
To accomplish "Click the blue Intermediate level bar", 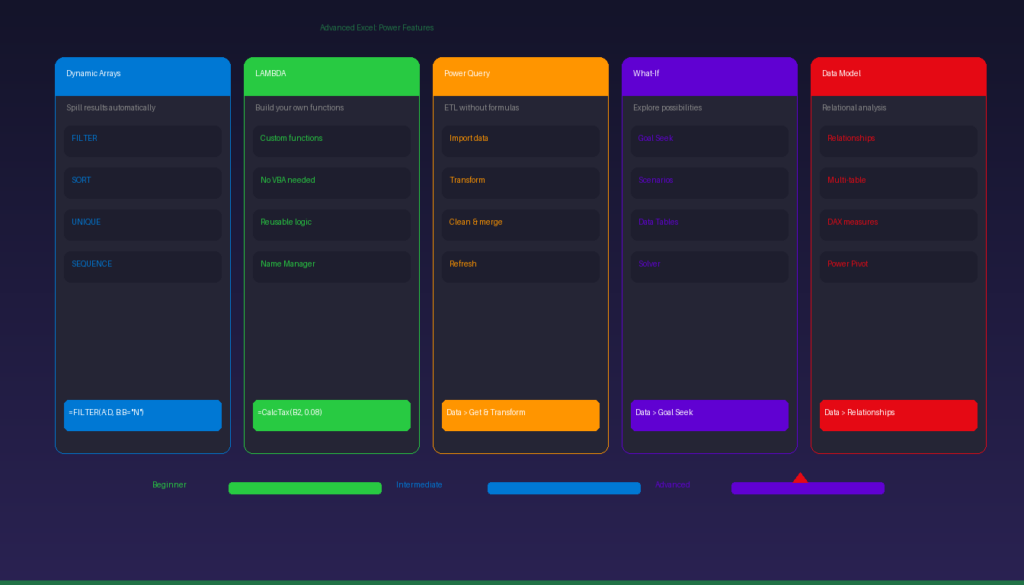I will point(564,488).
